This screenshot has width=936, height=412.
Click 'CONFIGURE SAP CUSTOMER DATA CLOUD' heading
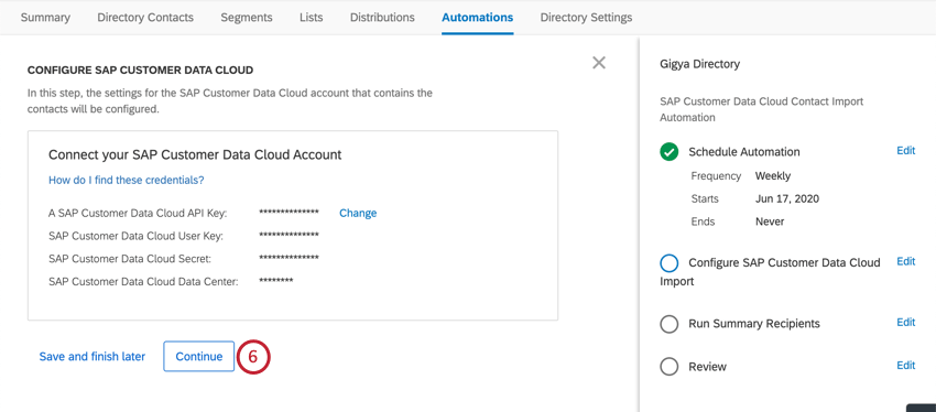click(140, 70)
